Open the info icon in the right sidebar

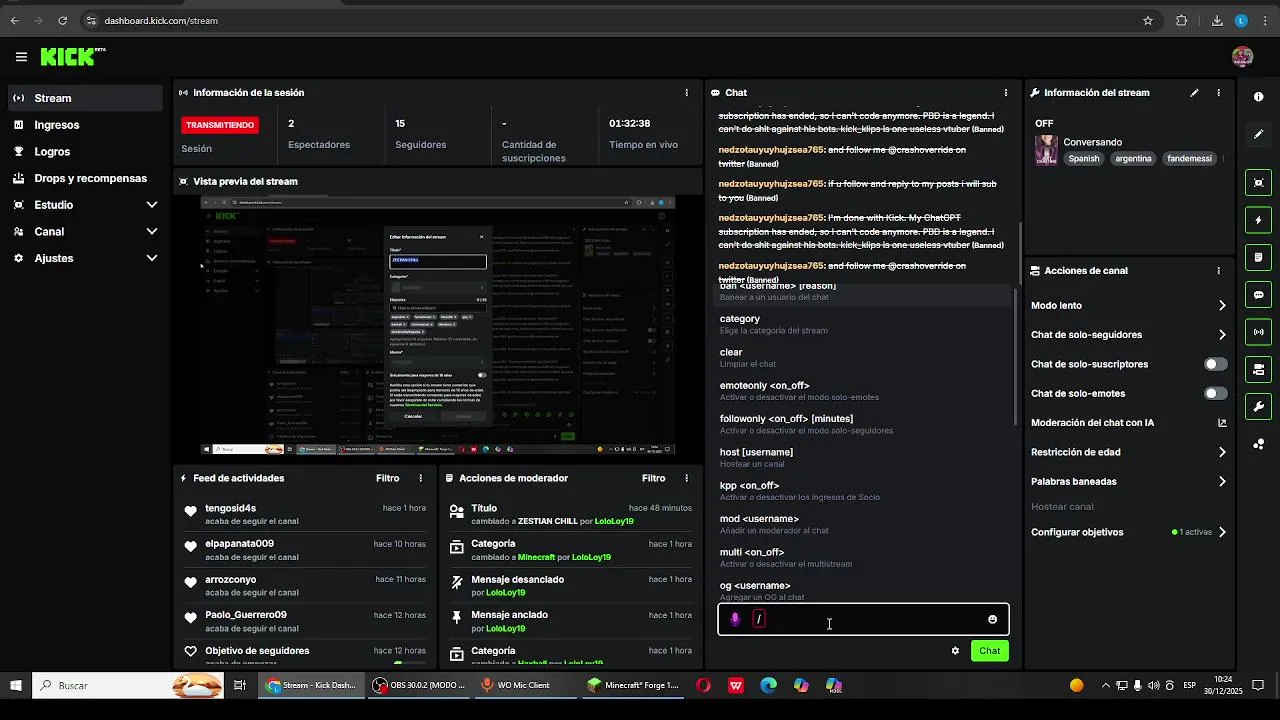(1258, 97)
